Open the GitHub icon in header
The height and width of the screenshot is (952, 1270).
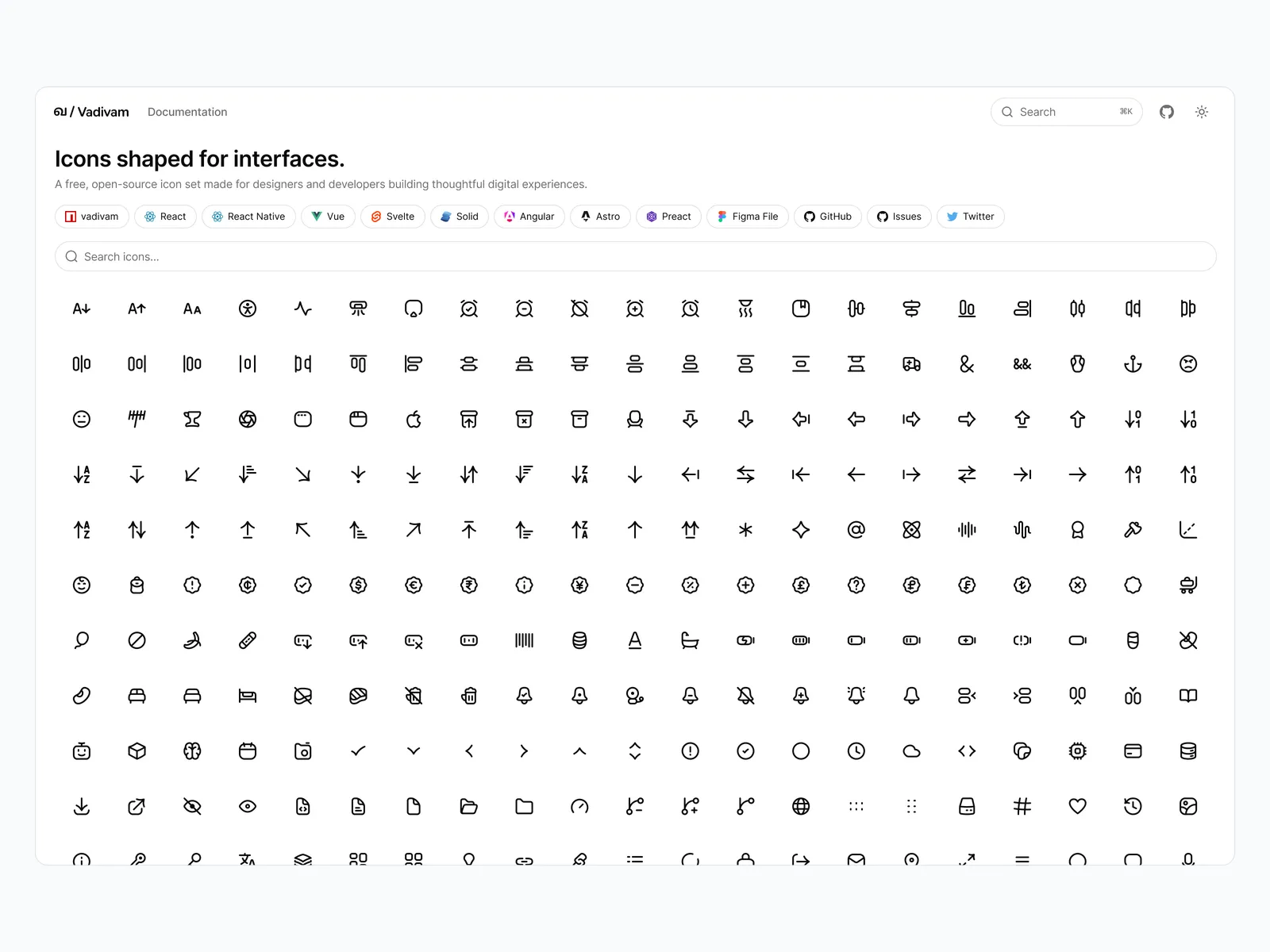1167,112
